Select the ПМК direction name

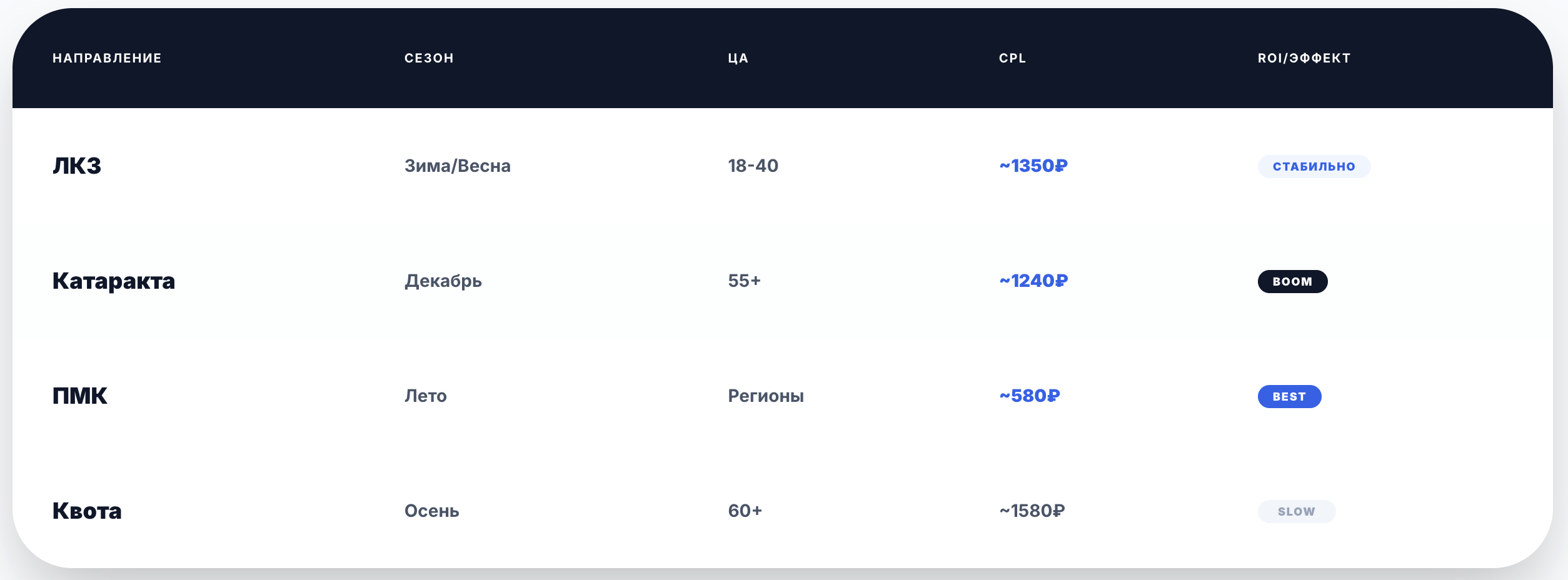[x=80, y=396]
